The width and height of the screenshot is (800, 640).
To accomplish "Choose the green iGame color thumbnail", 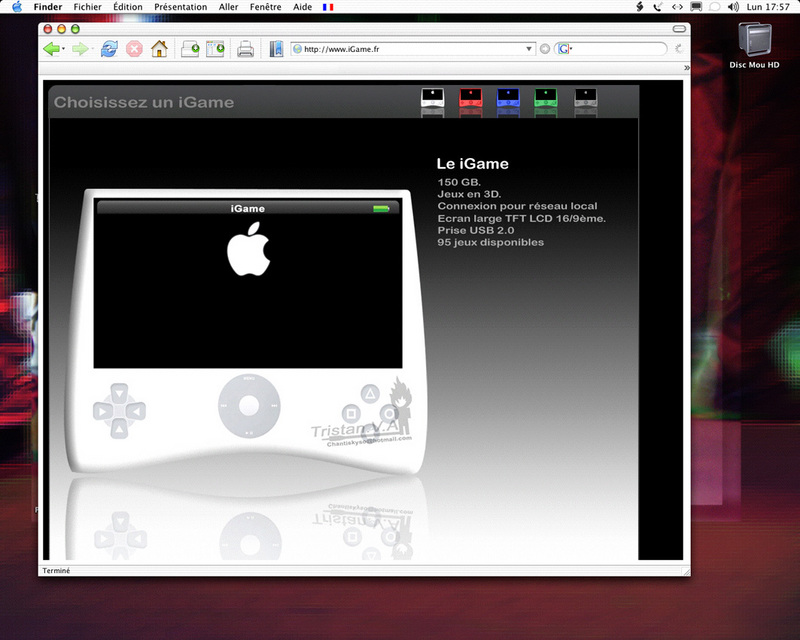I will click(x=546, y=97).
